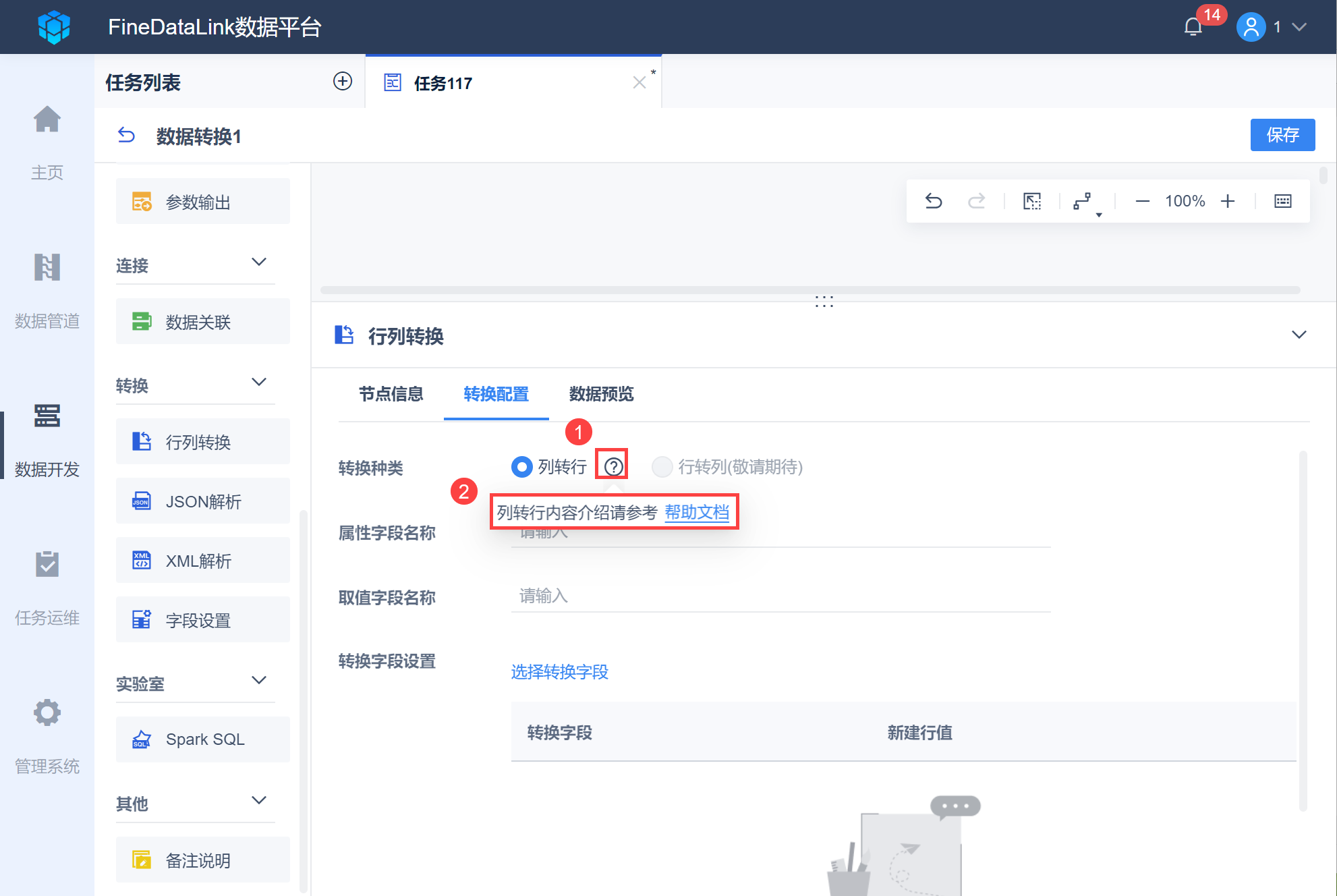Click the 取值字段名称 input field
The width and height of the screenshot is (1337, 896).
[780, 596]
